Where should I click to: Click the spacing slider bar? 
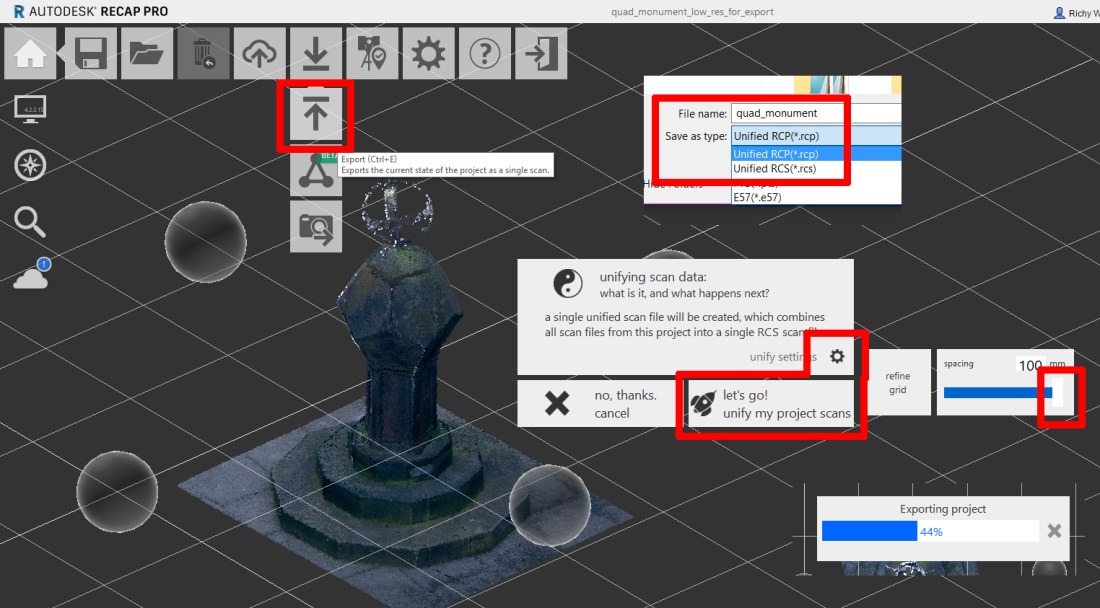click(996, 393)
